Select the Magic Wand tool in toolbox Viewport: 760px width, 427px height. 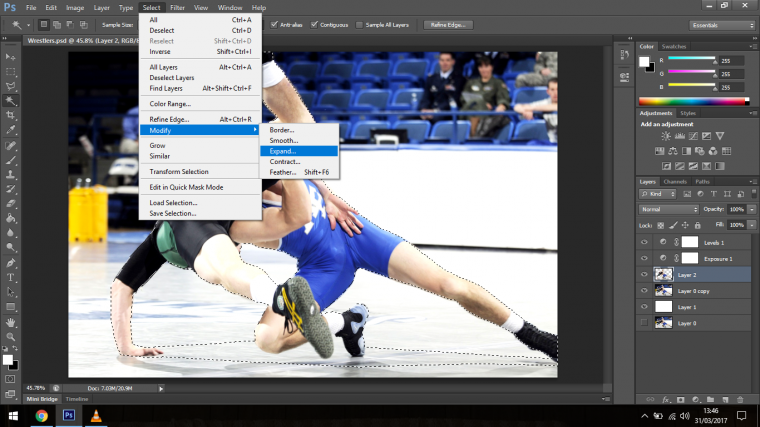(11, 101)
